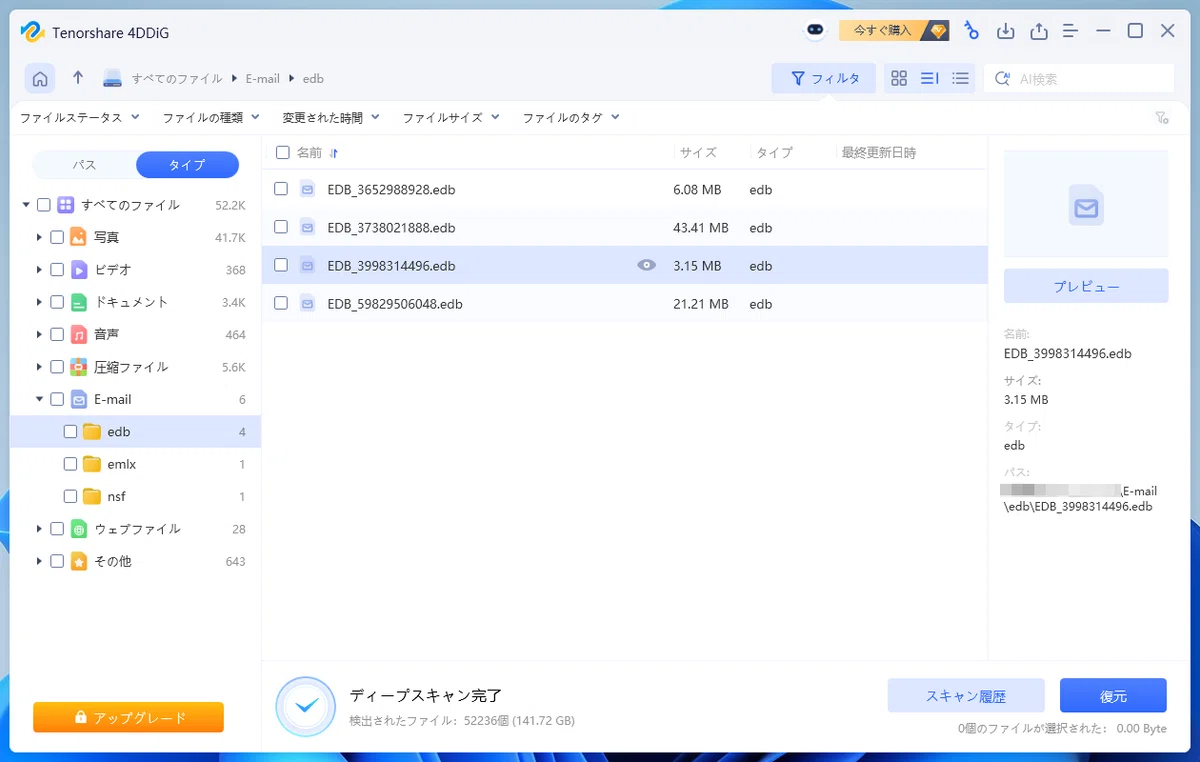Click the AI検索 search field

click(1079, 78)
